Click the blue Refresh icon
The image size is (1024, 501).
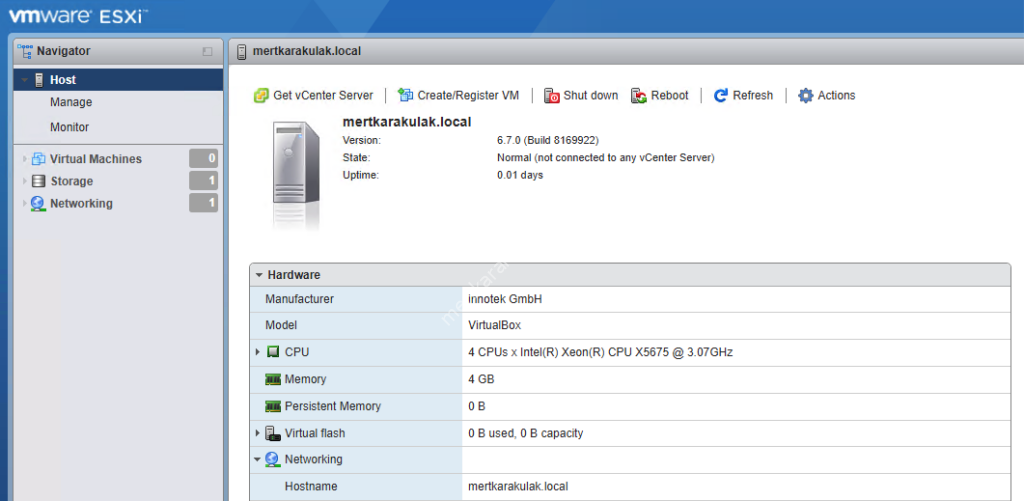(x=720, y=96)
